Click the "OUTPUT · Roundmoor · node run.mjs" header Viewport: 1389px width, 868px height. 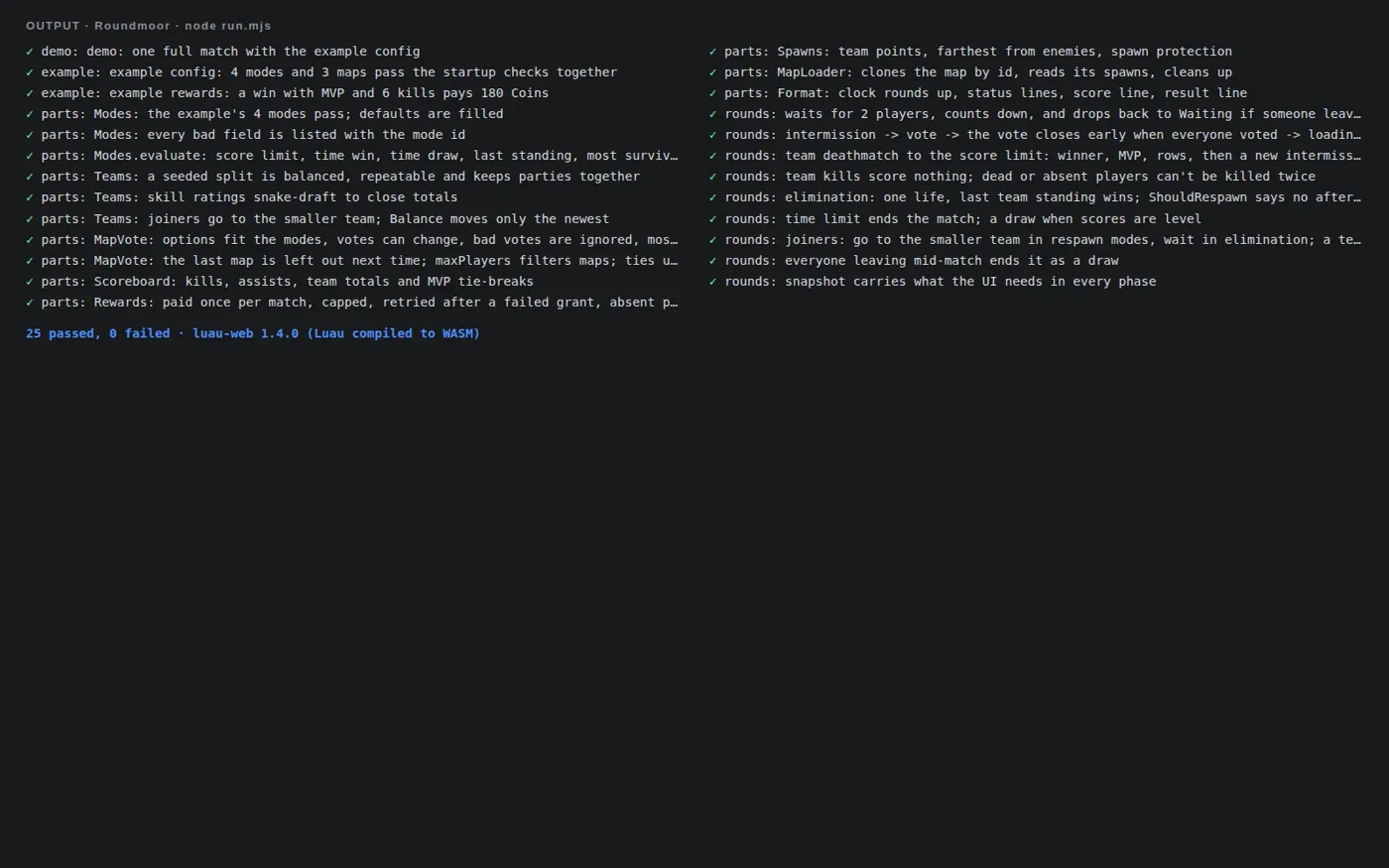(148, 26)
